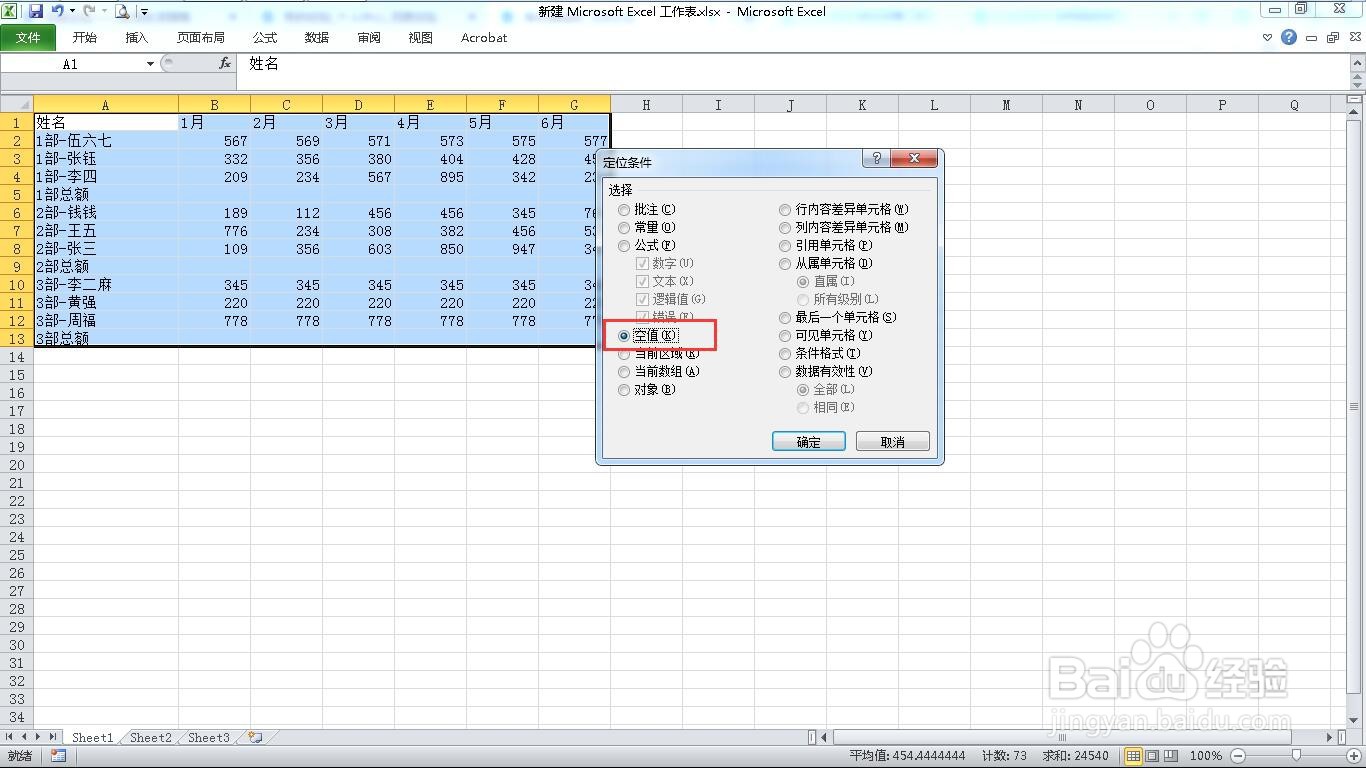Select the 批注 radio option
1366x768 pixels.
(x=647, y=210)
